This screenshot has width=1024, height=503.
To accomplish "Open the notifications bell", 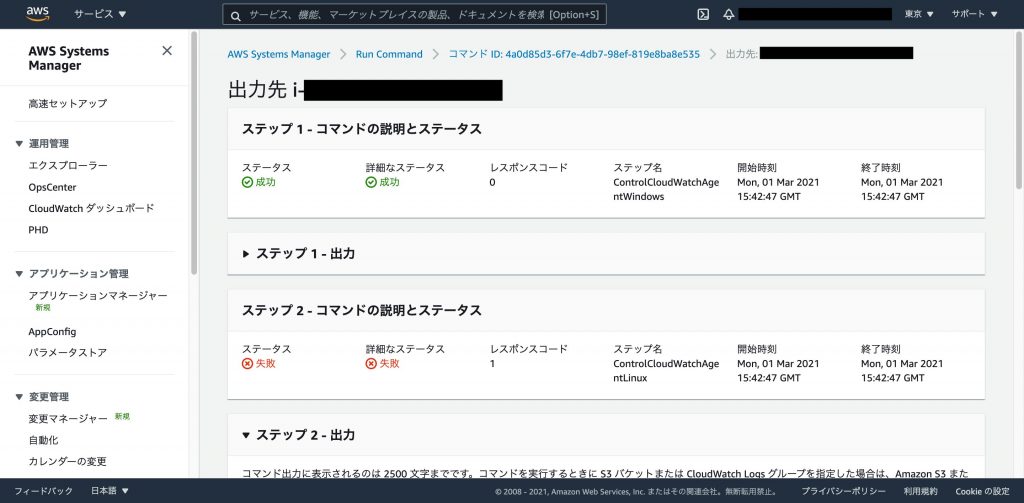I will click(729, 14).
